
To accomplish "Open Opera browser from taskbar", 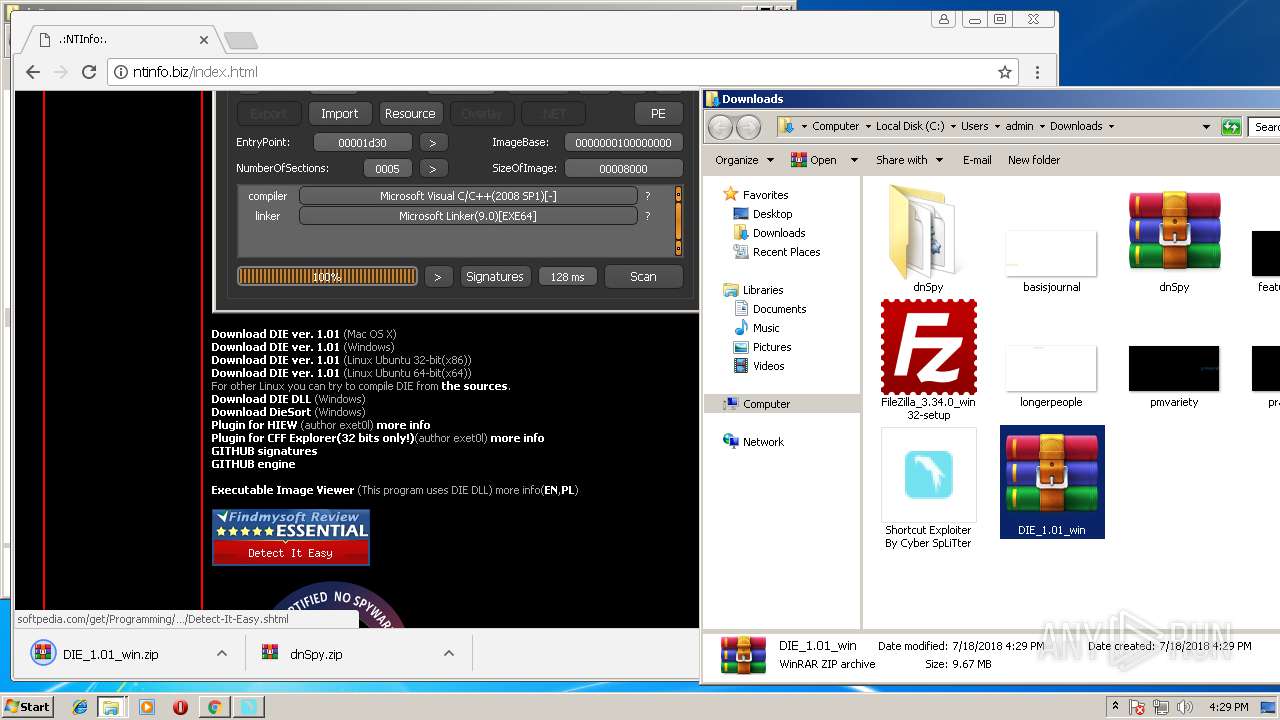I will coord(180,707).
